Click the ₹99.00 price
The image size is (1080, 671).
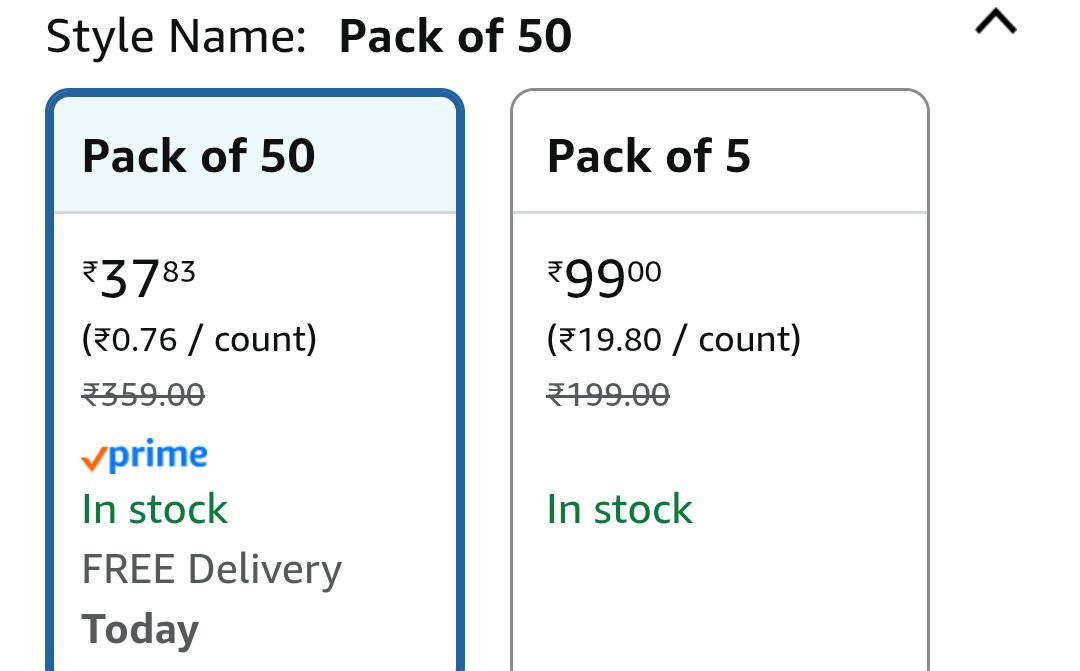pyautogui.click(x=604, y=278)
